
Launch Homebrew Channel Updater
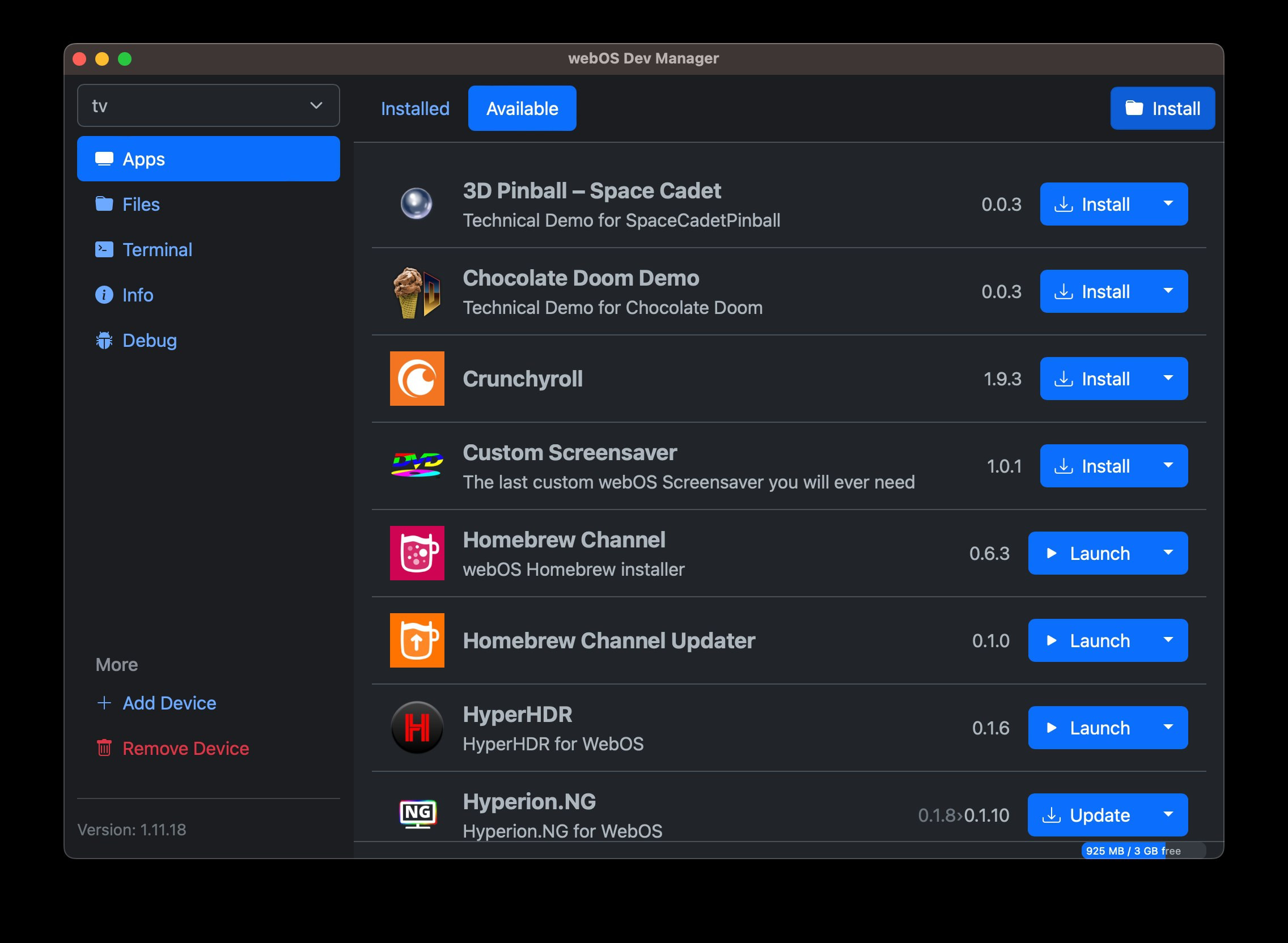[x=1088, y=640]
